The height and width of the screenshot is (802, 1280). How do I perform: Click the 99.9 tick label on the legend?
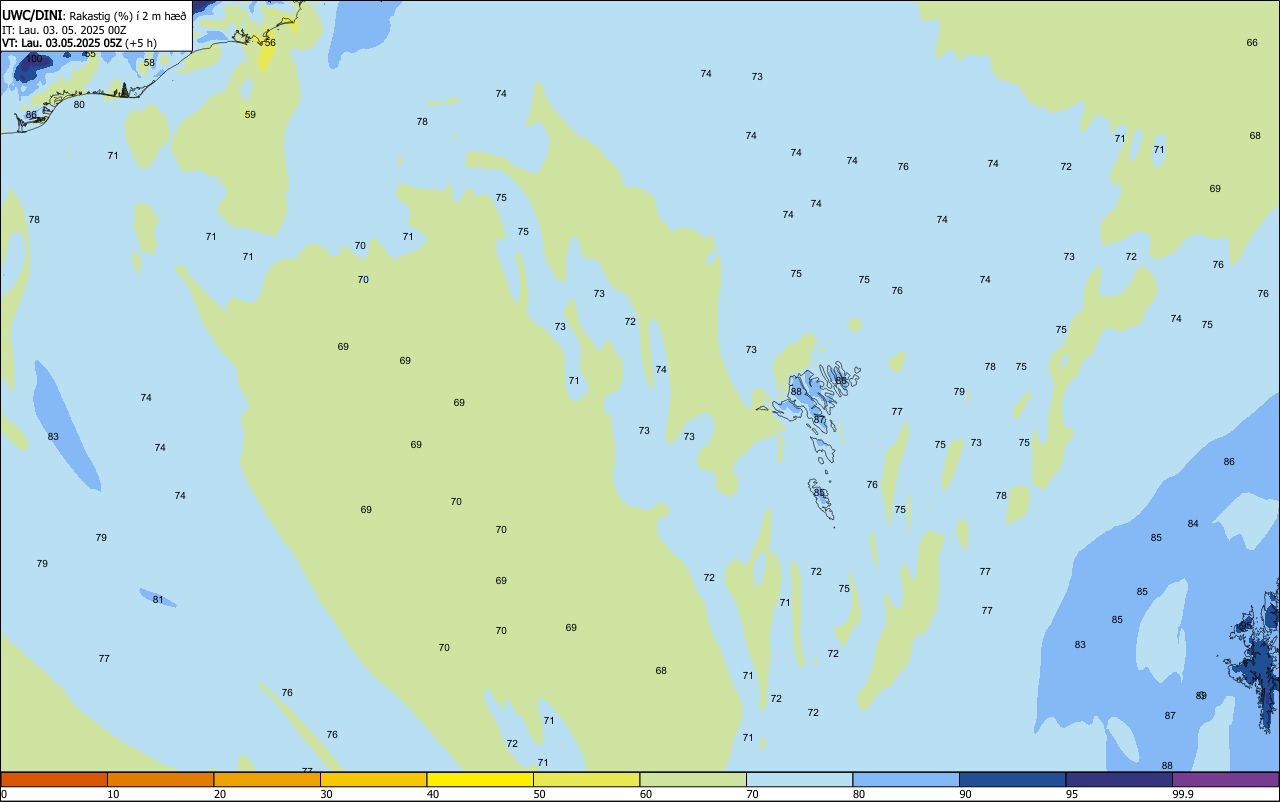click(1183, 794)
